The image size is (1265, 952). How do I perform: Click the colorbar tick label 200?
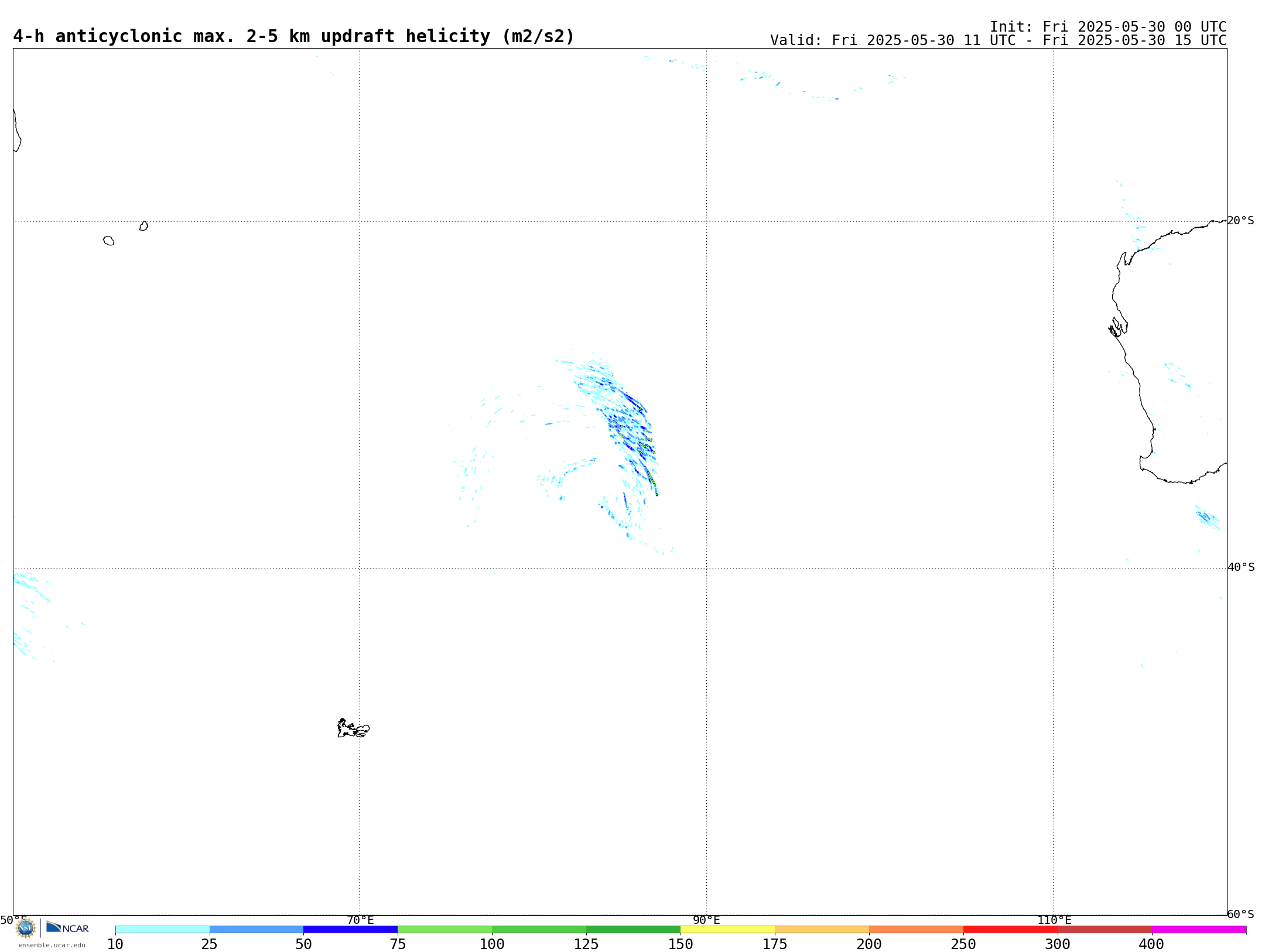pyautogui.click(x=869, y=944)
